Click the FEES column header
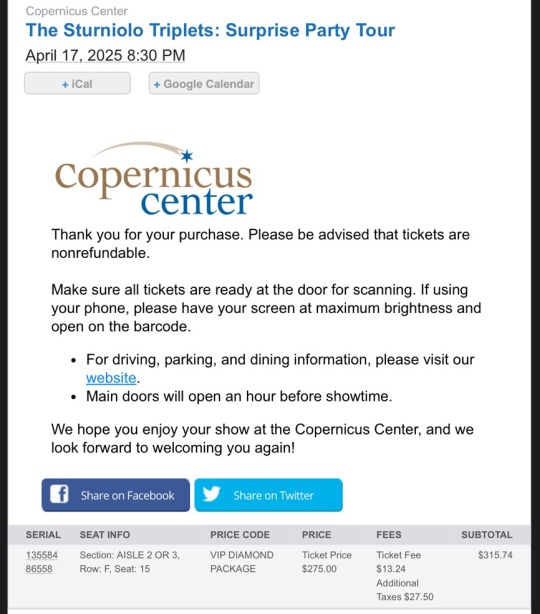This screenshot has width=540, height=614. 388,535
